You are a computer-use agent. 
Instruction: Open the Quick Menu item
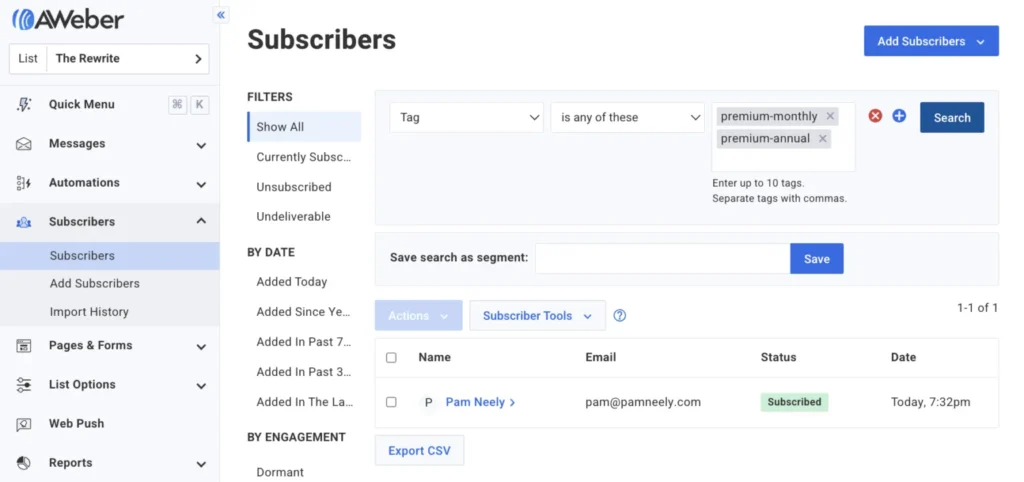(x=82, y=104)
